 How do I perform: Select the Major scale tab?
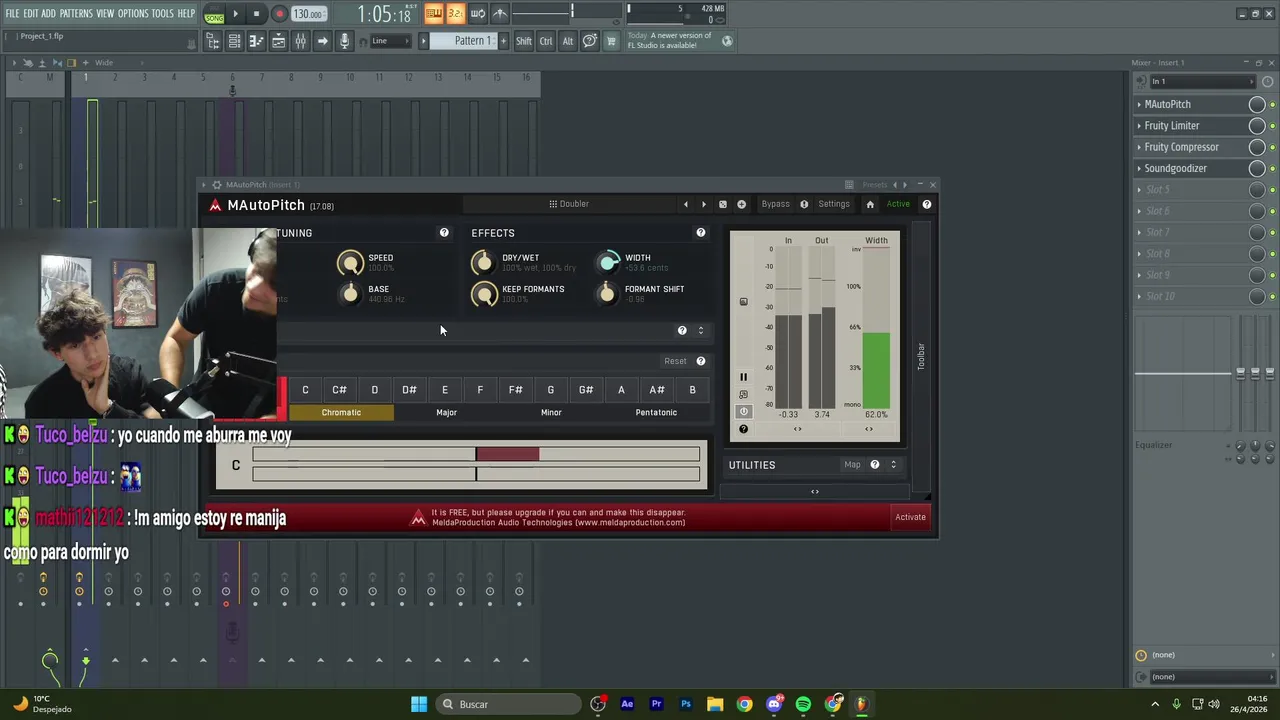(x=446, y=412)
